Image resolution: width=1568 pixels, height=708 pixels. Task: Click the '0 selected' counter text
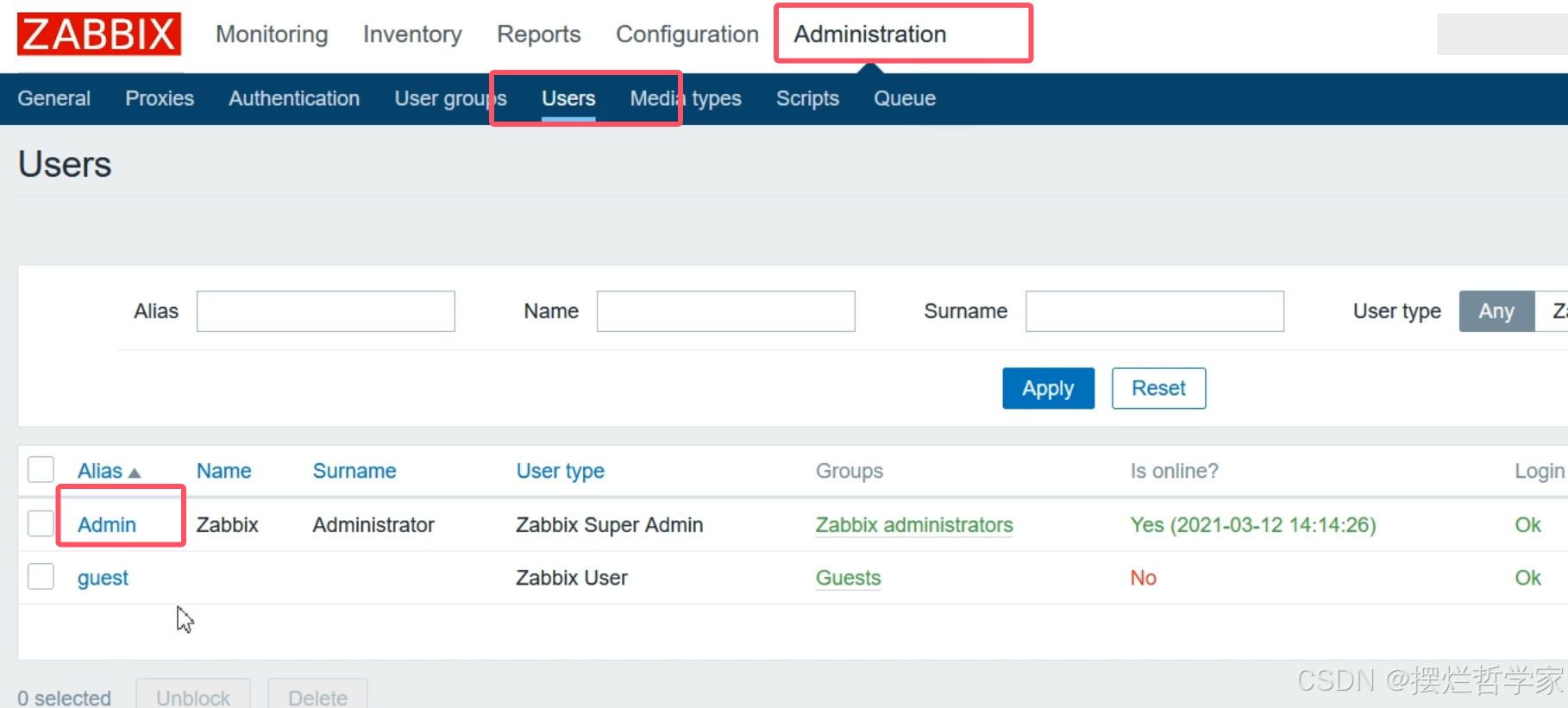click(65, 698)
